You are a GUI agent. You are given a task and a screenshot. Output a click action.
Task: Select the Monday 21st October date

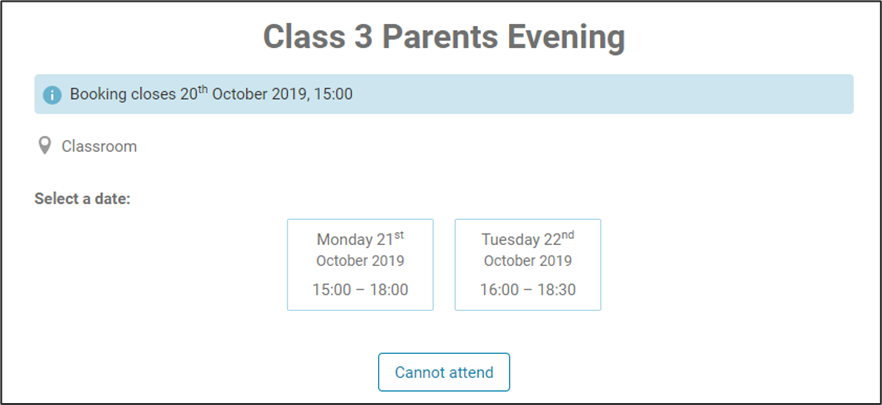coord(360,264)
